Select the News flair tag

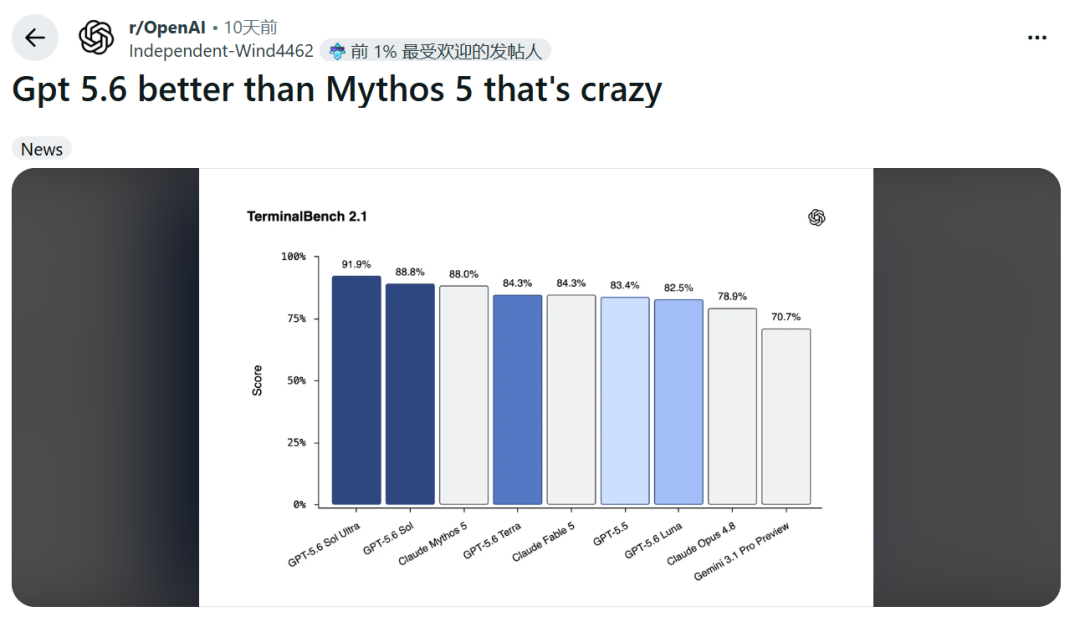pos(42,149)
